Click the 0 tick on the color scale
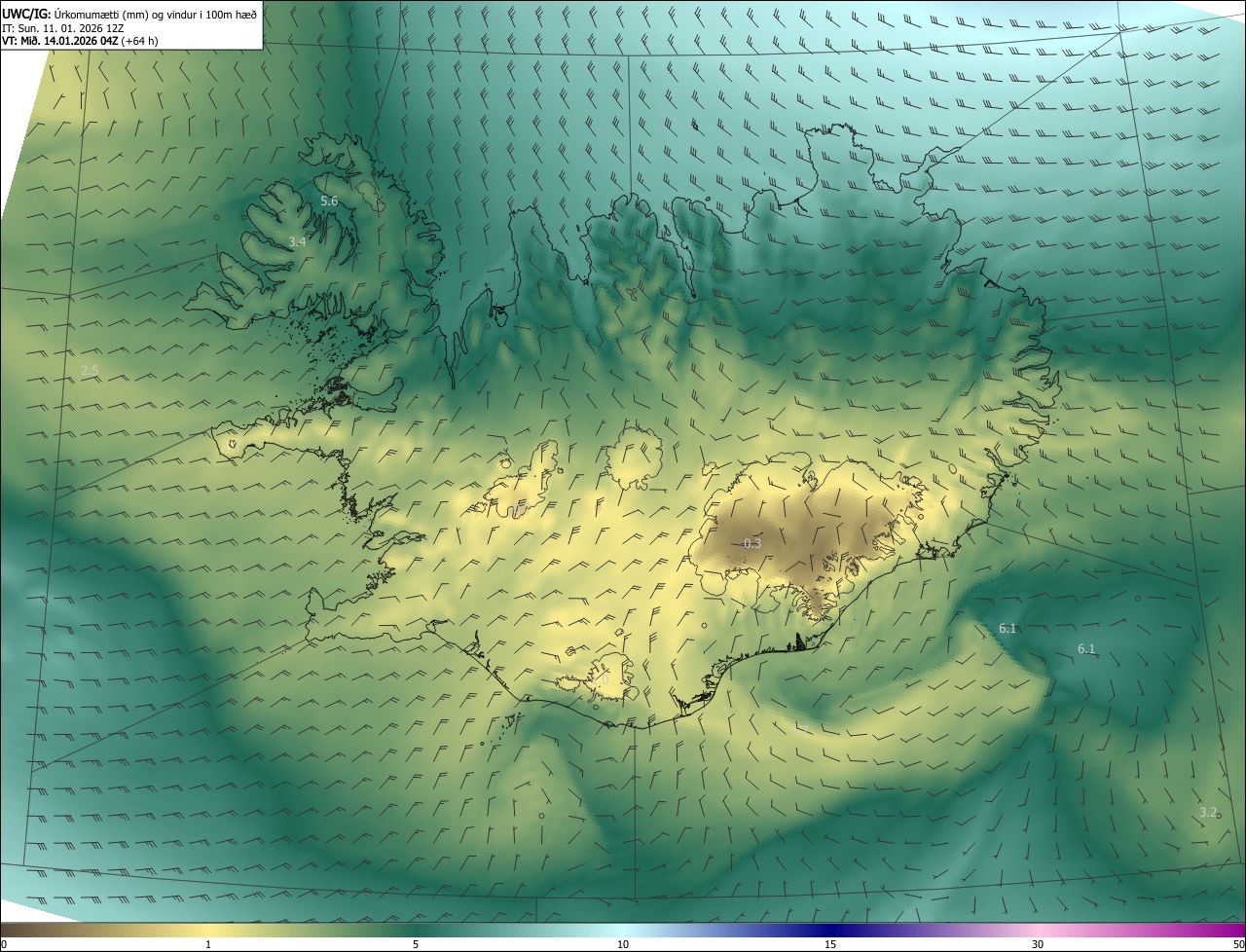This screenshot has width=1246, height=952. tap(4, 944)
